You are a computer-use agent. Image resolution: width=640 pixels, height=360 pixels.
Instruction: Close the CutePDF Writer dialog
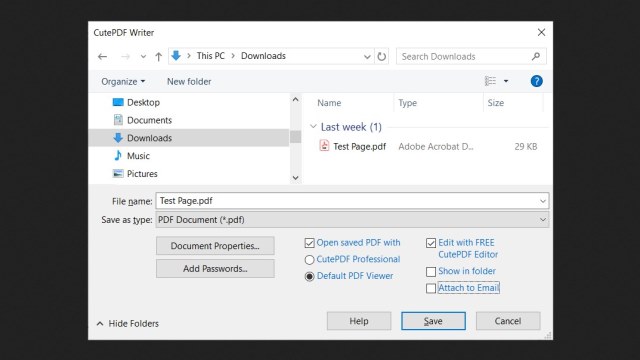click(541, 32)
